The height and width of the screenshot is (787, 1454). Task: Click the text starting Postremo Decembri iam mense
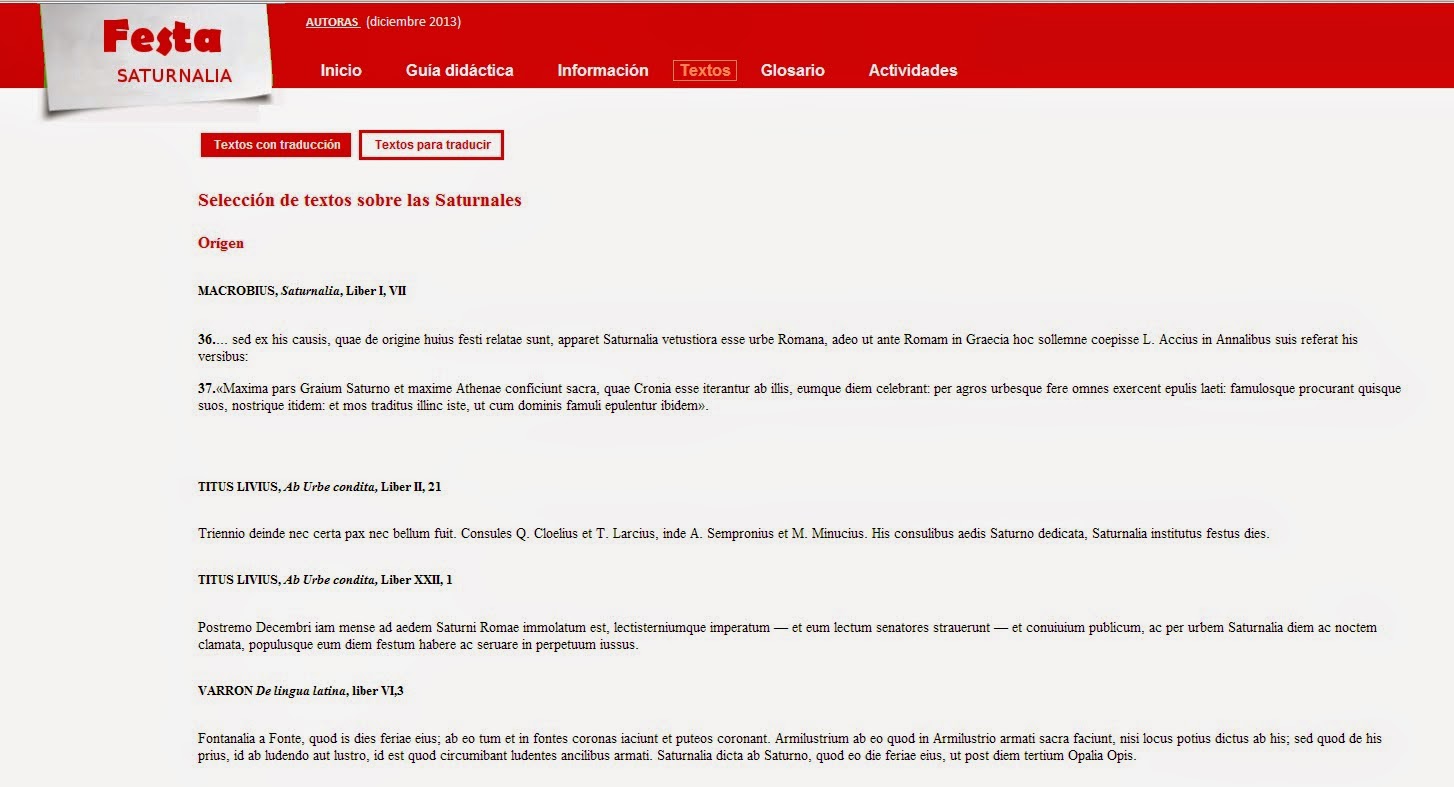787,636
